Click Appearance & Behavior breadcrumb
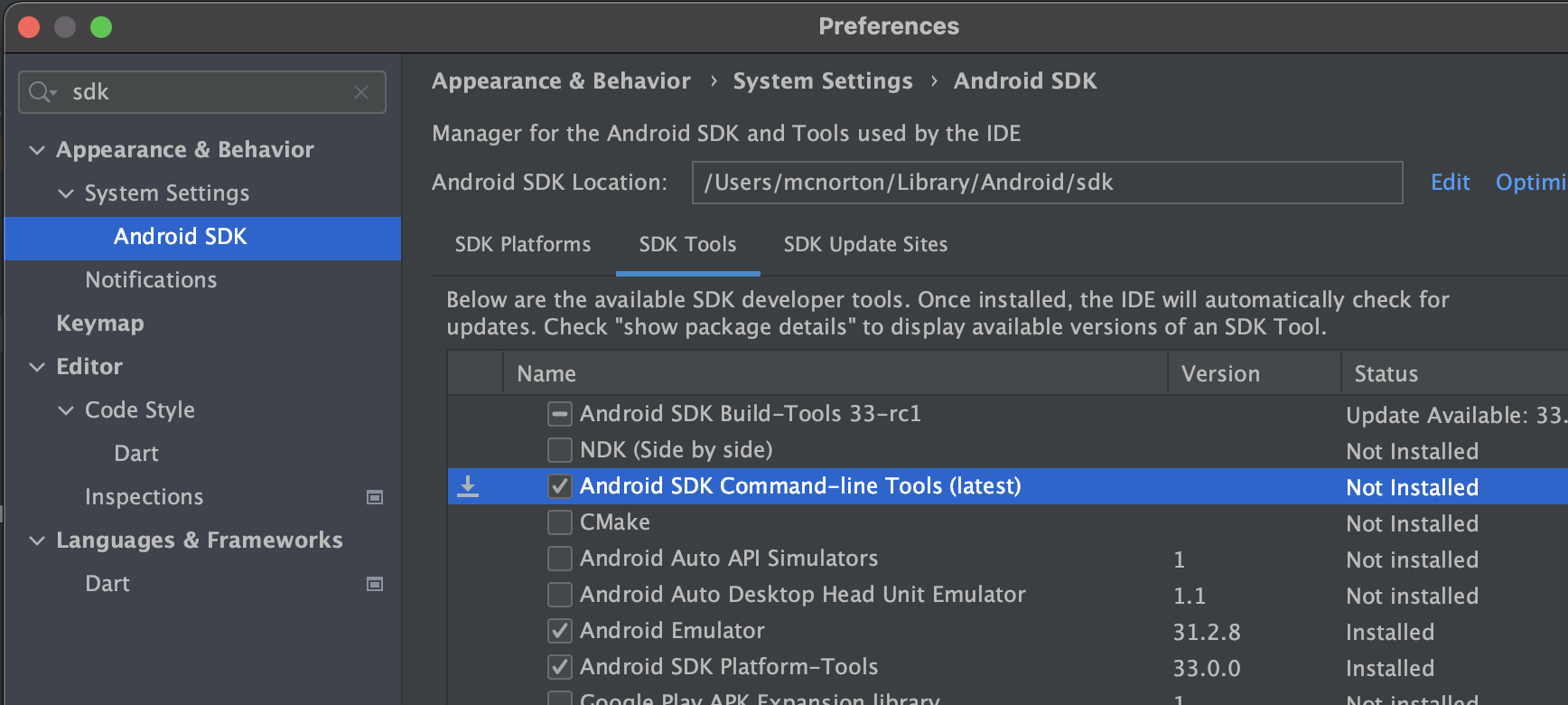The width and height of the screenshot is (1568, 705). pos(561,81)
